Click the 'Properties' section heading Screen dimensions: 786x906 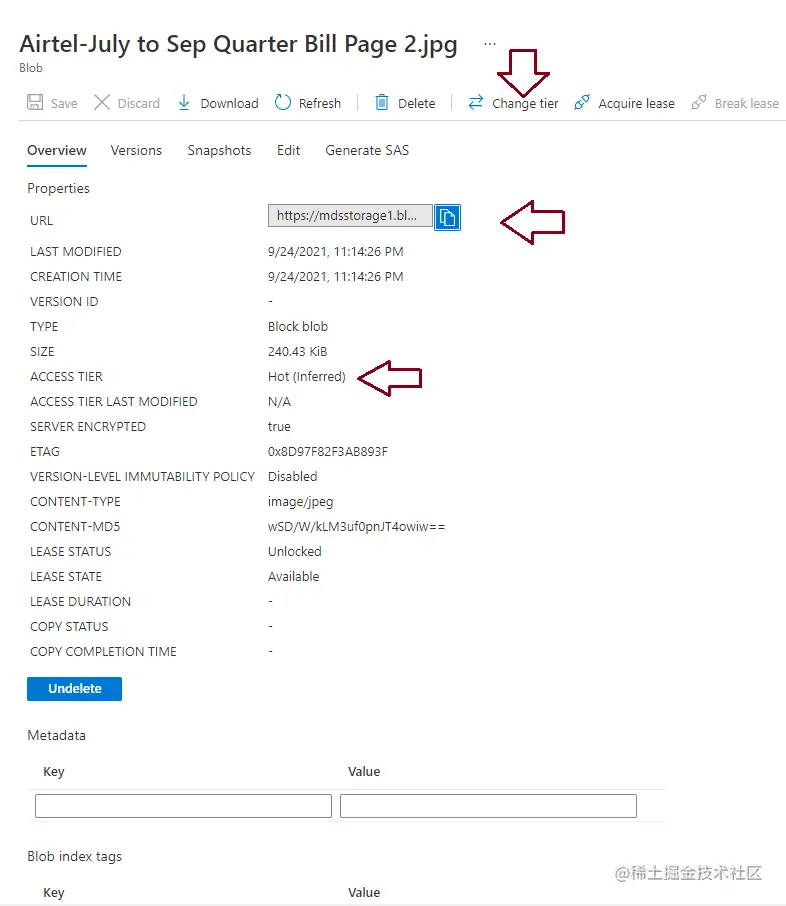[x=58, y=188]
